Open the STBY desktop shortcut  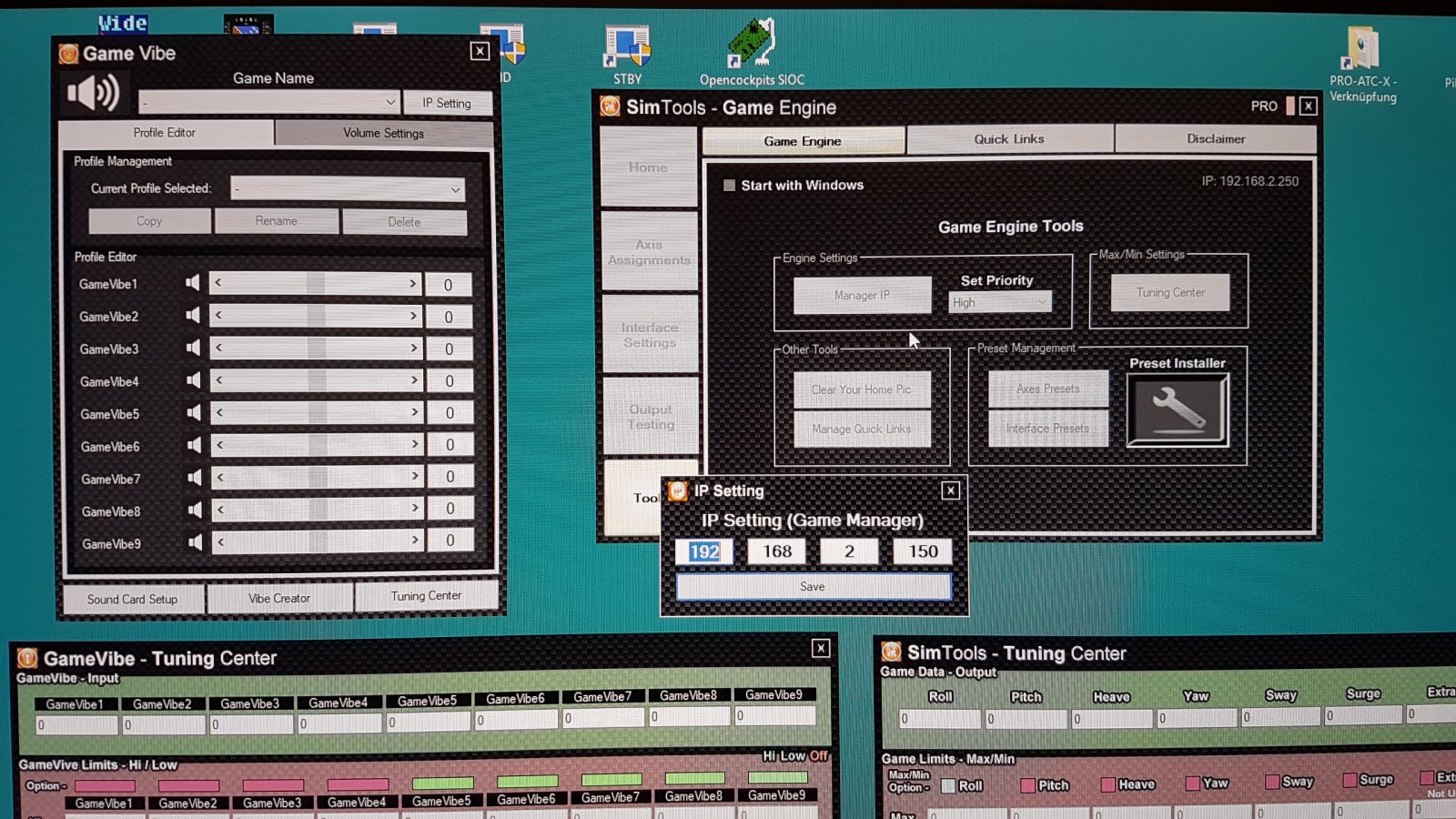click(x=627, y=53)
